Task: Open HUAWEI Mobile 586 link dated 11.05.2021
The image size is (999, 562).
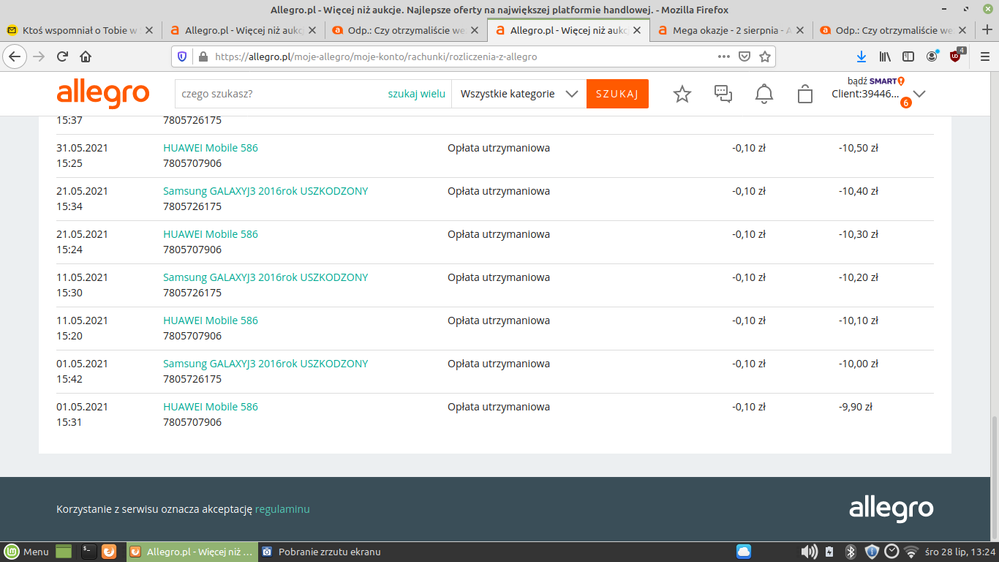Action: [210, 321]
